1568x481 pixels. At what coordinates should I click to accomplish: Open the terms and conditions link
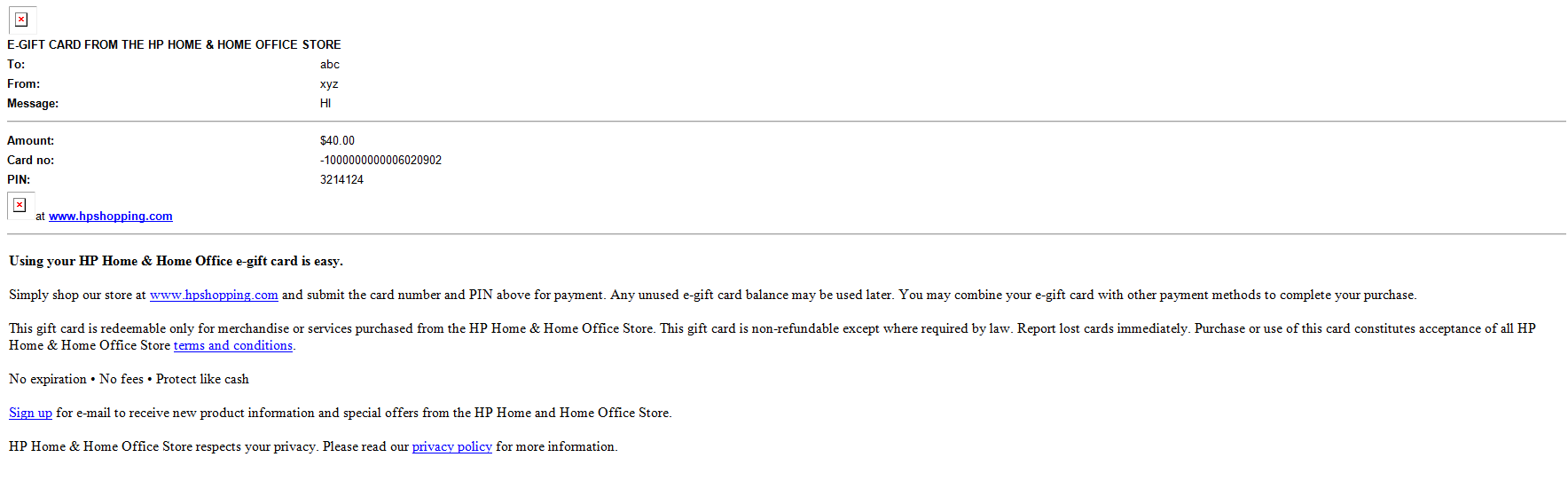[x=233, y=346]
